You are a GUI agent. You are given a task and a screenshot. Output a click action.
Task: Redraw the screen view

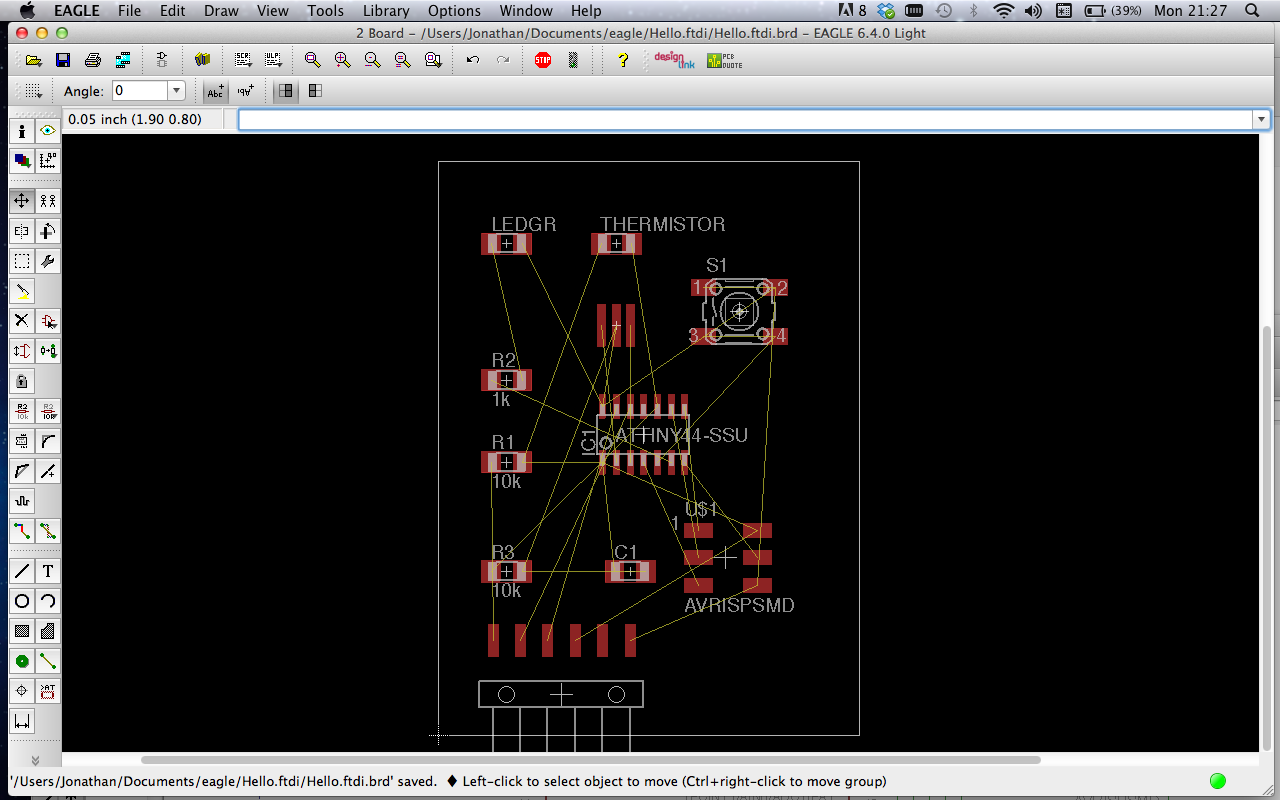coord(403,60)
